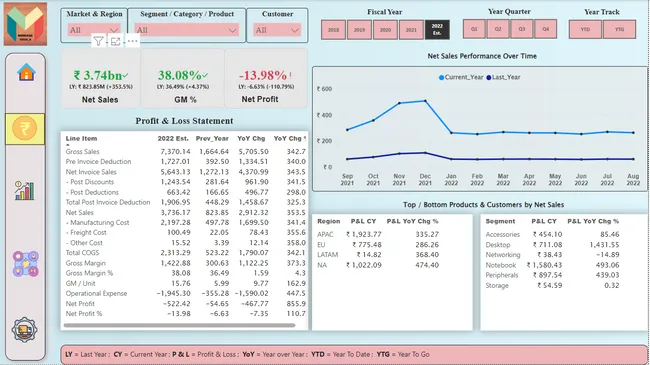Select the Total Post Invoice Deduction row
650x365 pixels.
(185, 202)
